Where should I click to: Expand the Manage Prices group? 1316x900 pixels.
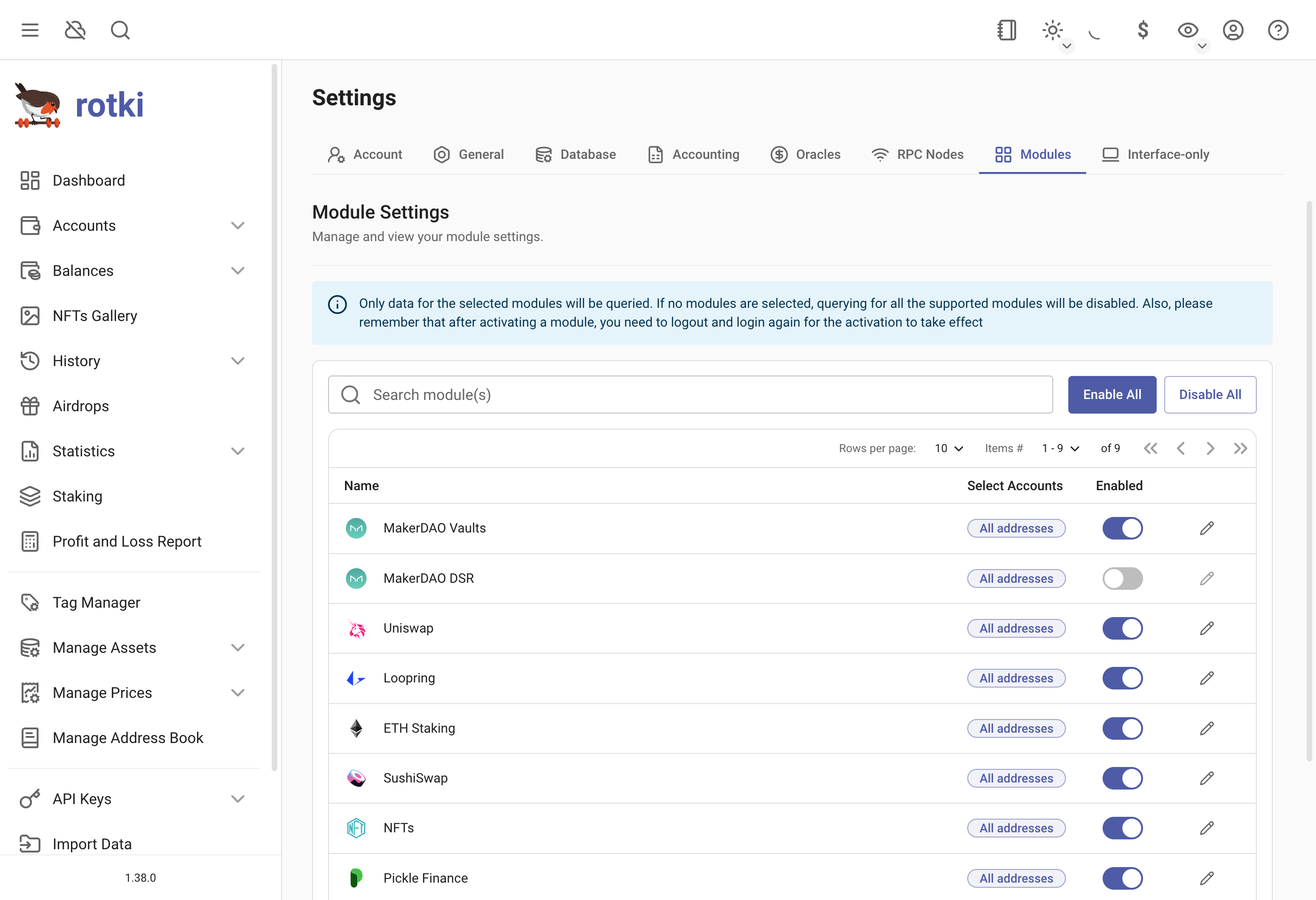tap(133, 693)
